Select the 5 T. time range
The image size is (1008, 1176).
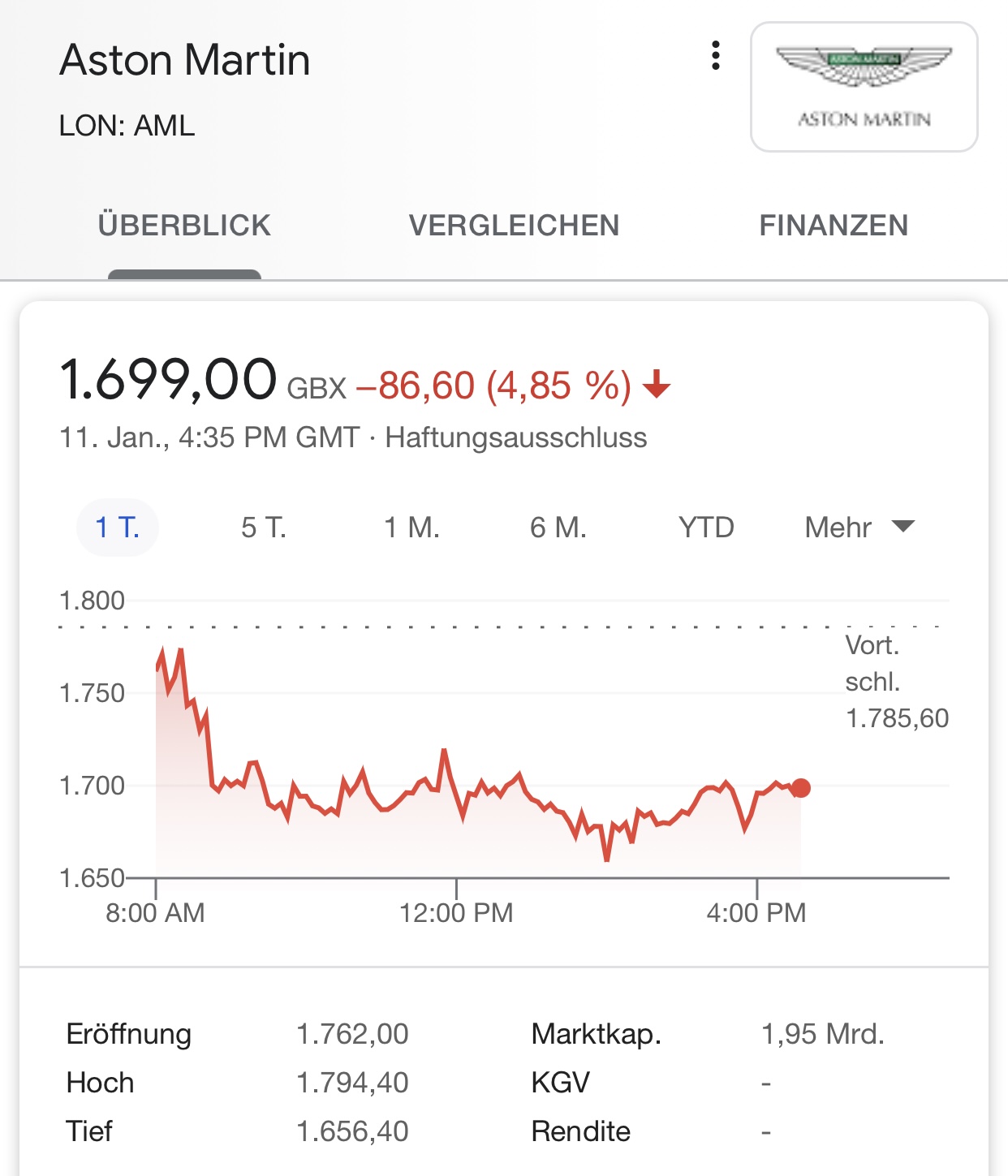click(264, 528)
